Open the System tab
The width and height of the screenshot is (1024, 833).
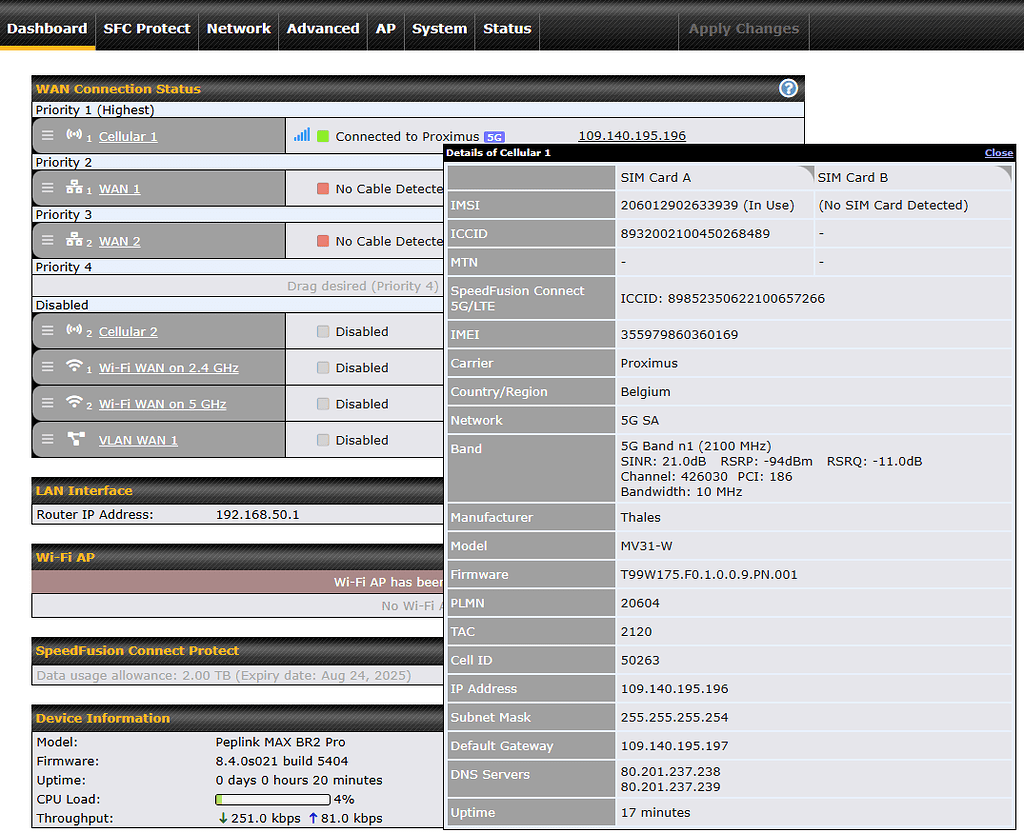439,28
